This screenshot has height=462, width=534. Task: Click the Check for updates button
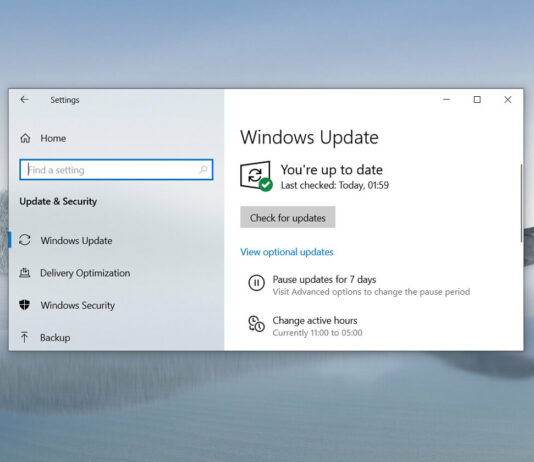pyautogui.click(x=287, y=218)
